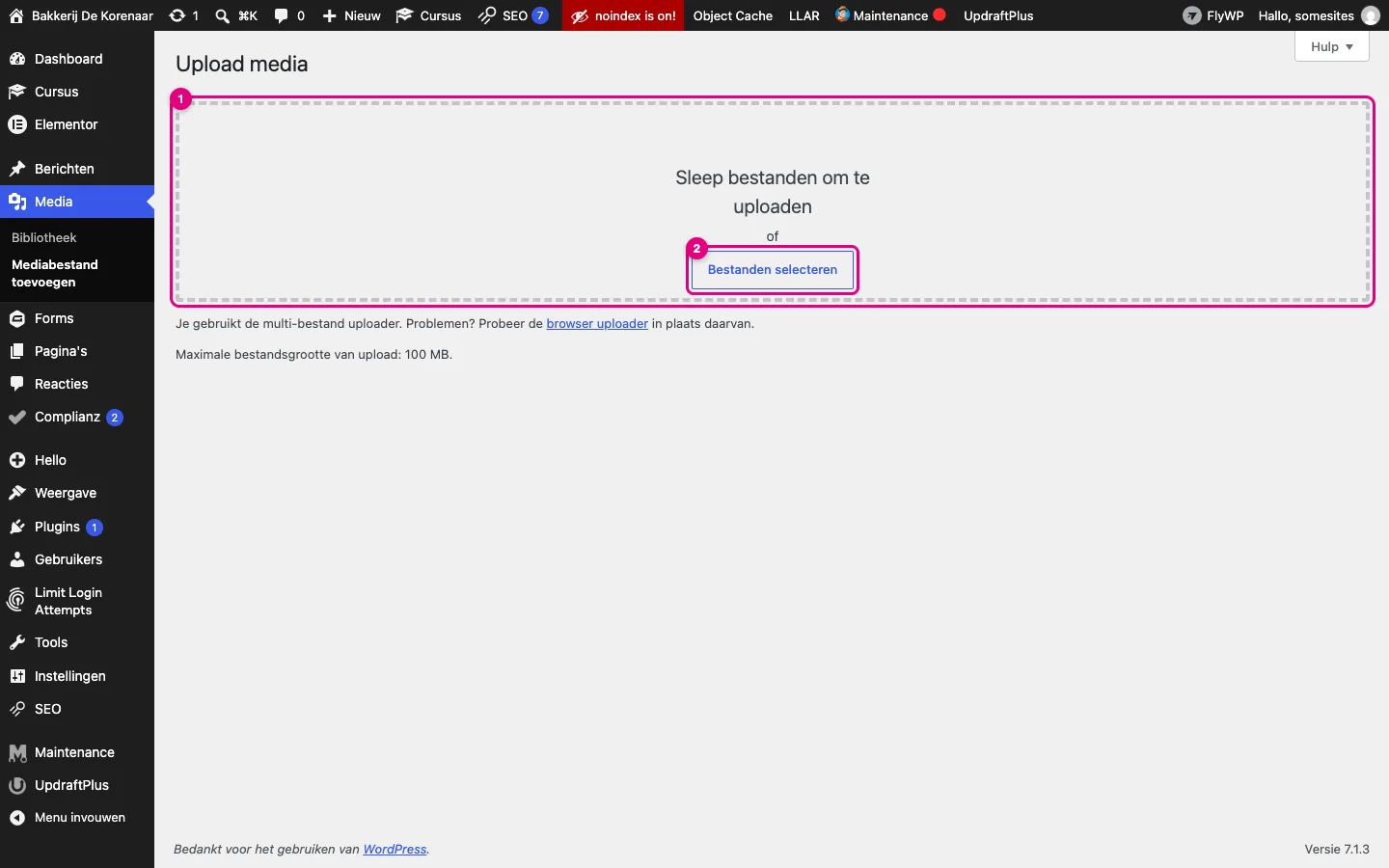Screen dimensions: 1389x868
Task: Click the Tools wrench icon
Action: point(17,642)
